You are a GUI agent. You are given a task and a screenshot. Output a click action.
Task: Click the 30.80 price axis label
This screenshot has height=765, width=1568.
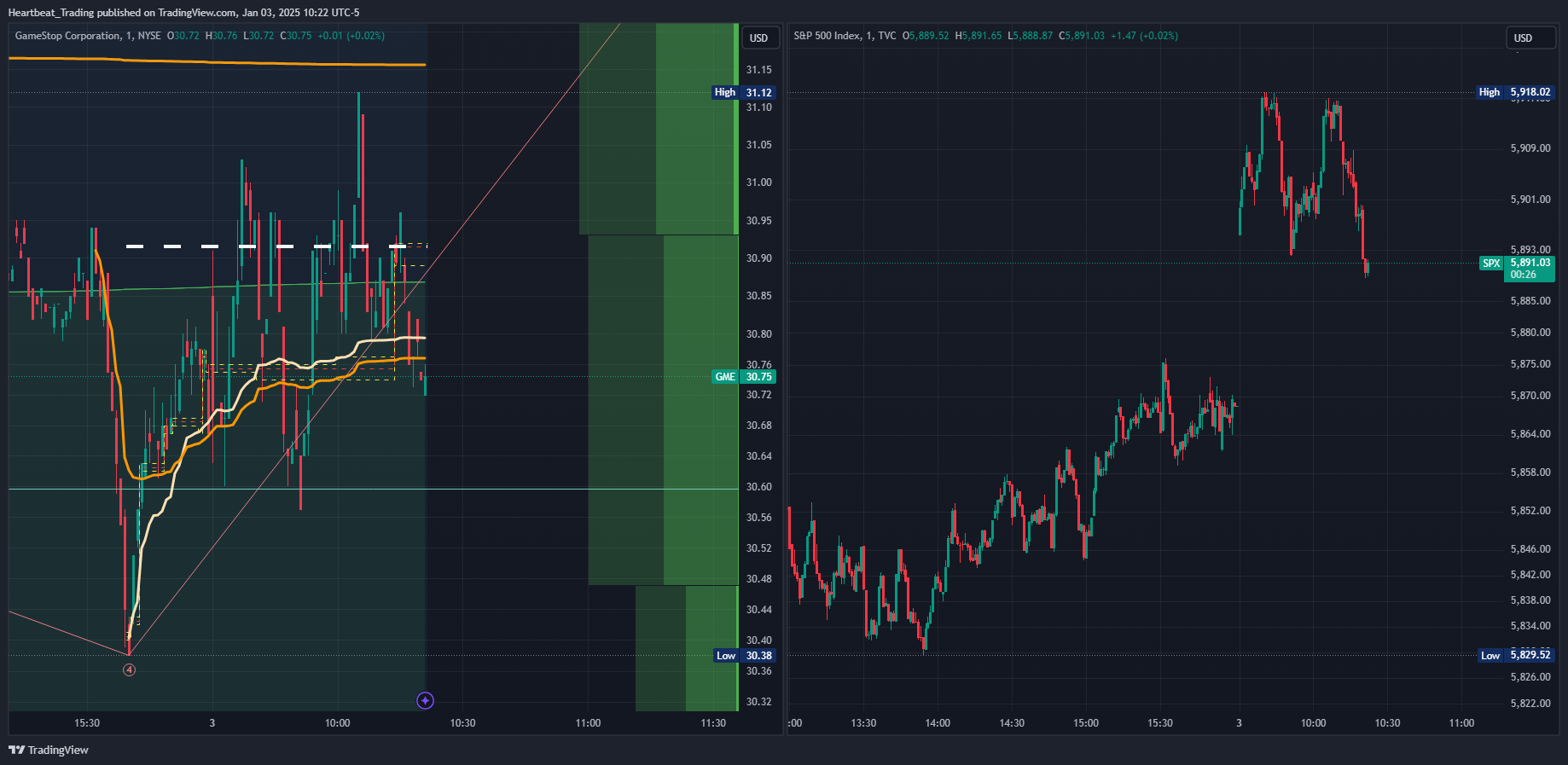pyautogui.click(x=758, y=334)
